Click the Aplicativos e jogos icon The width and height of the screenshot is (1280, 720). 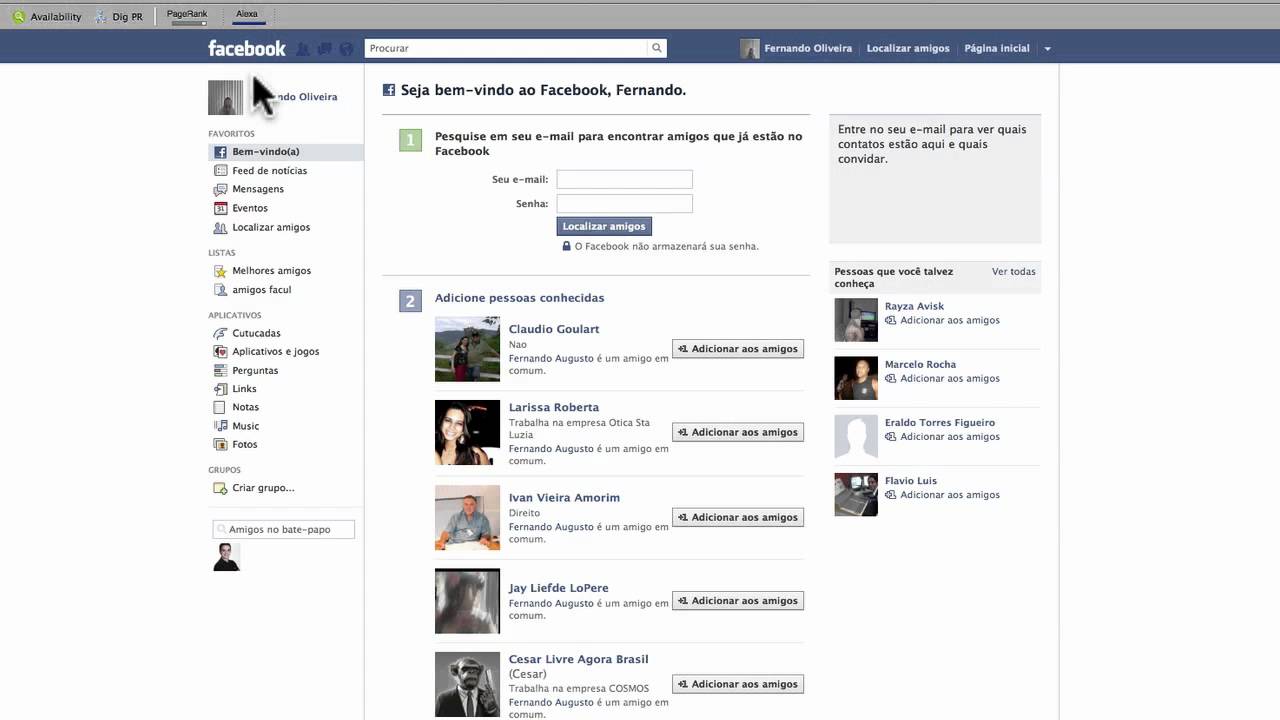[x=221, y=352]
